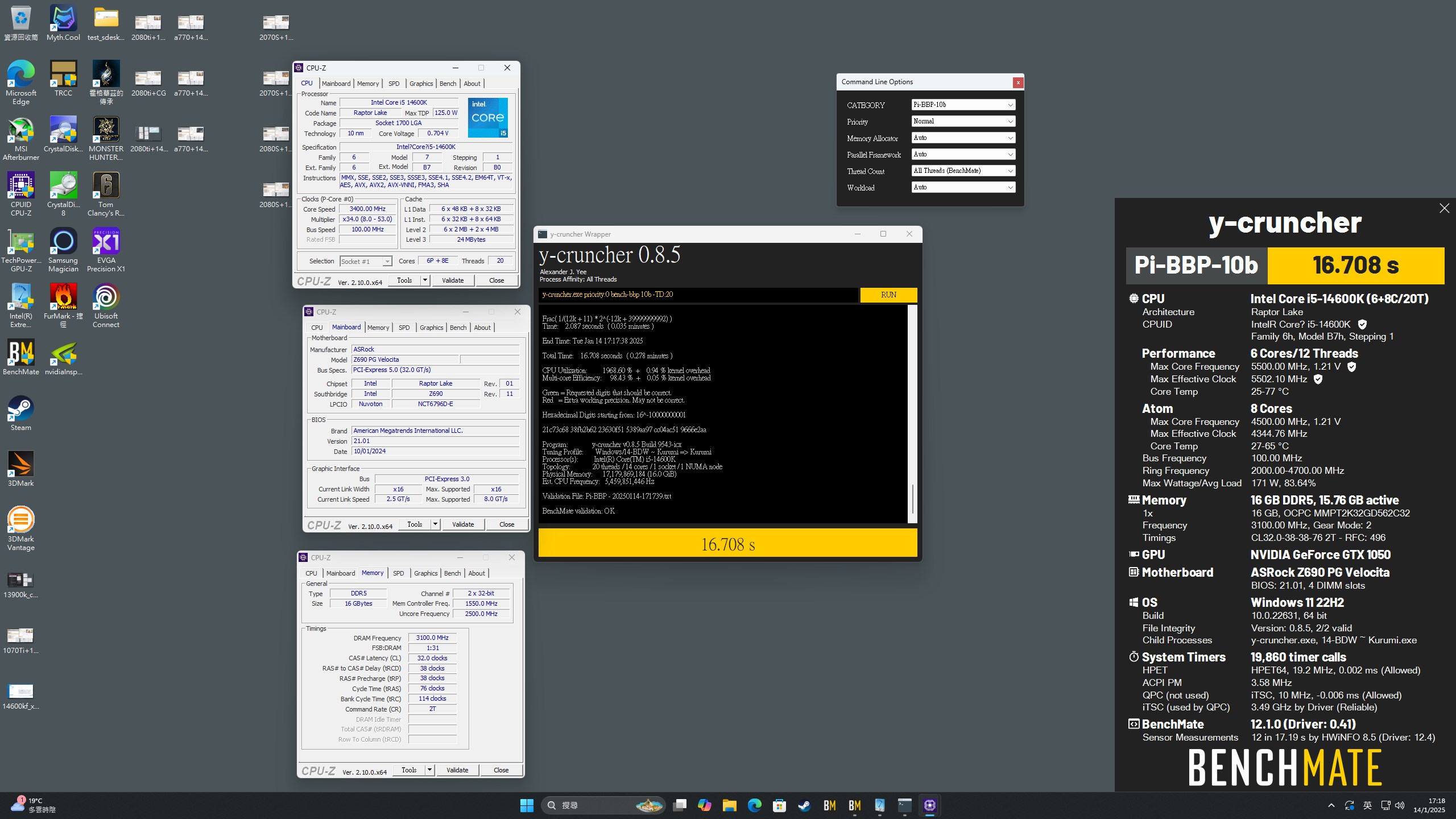Click the taskbar search box
Image resolution: width=1456 pixels, height=819 pixels.
tap(603, 805)
